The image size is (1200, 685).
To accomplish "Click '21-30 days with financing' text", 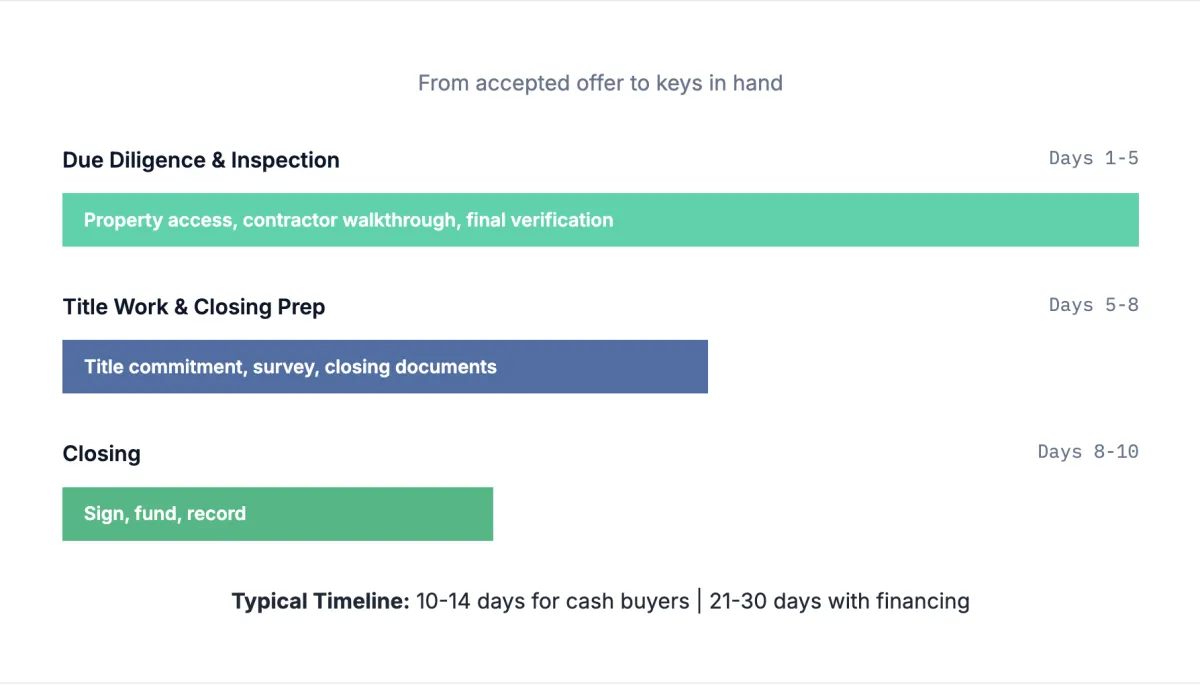I will 839,601.
